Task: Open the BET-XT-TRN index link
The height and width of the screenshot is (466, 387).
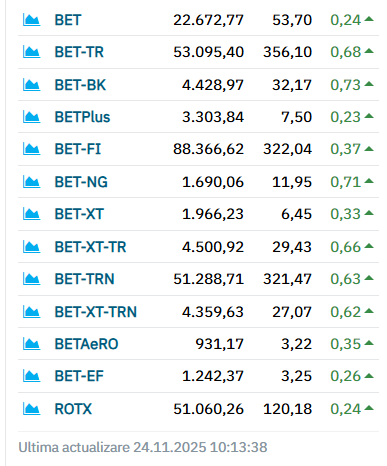Action: coord(96,312)
